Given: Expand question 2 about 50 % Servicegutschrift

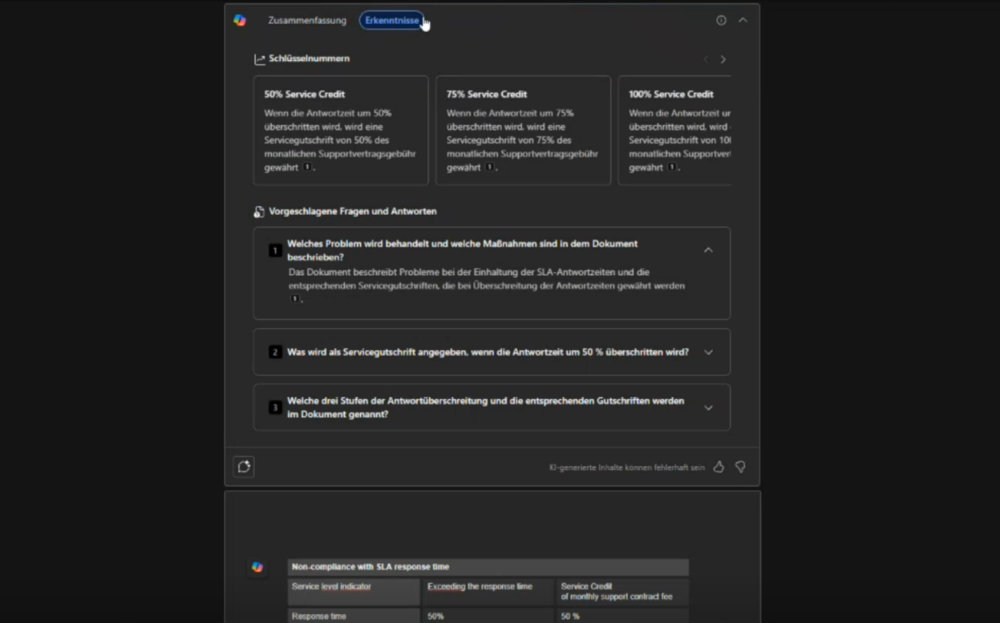Looking at the screenshot, I should (x=708, y=352).
